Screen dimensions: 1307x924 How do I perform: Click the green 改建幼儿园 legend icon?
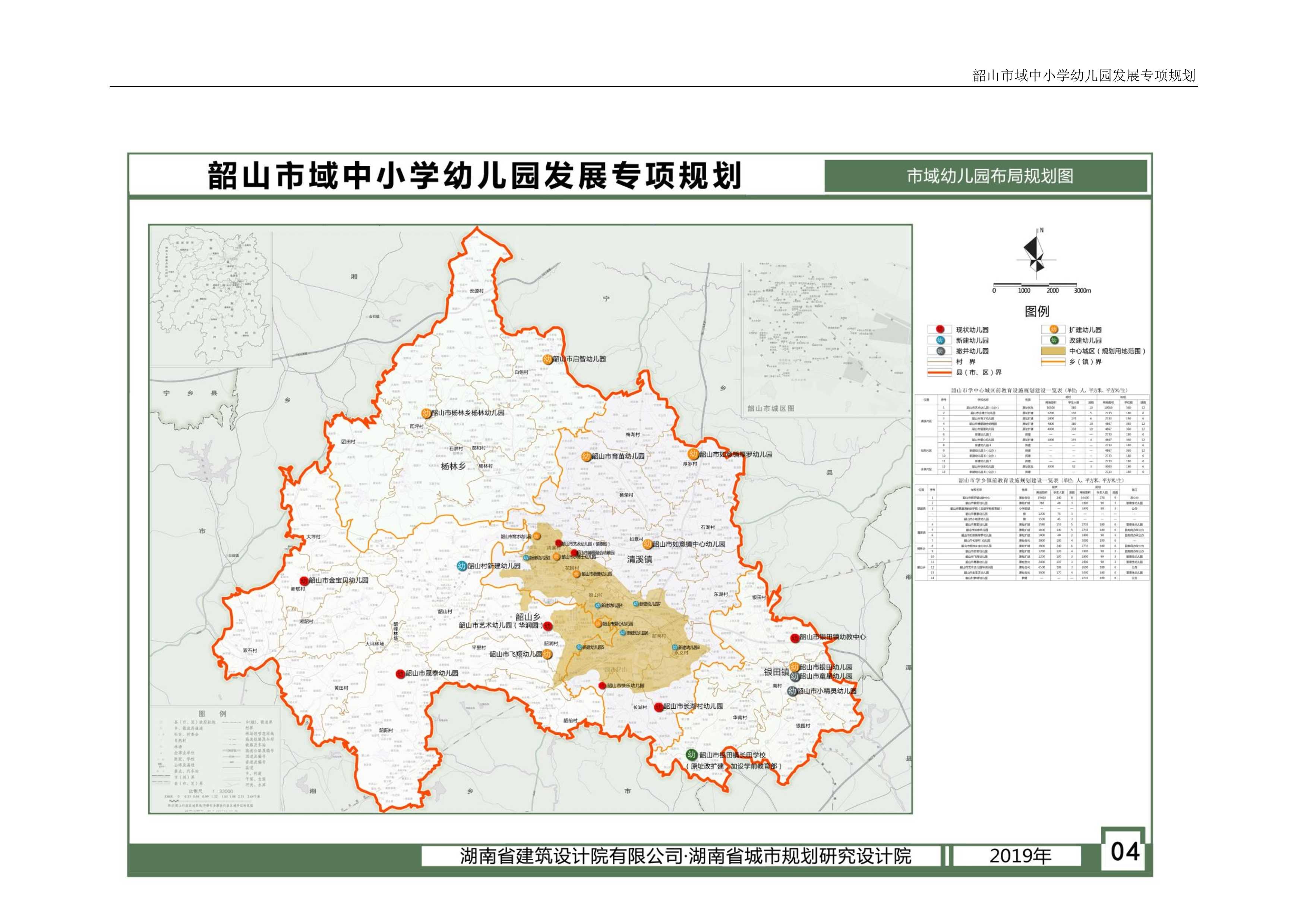(1054, 340)
